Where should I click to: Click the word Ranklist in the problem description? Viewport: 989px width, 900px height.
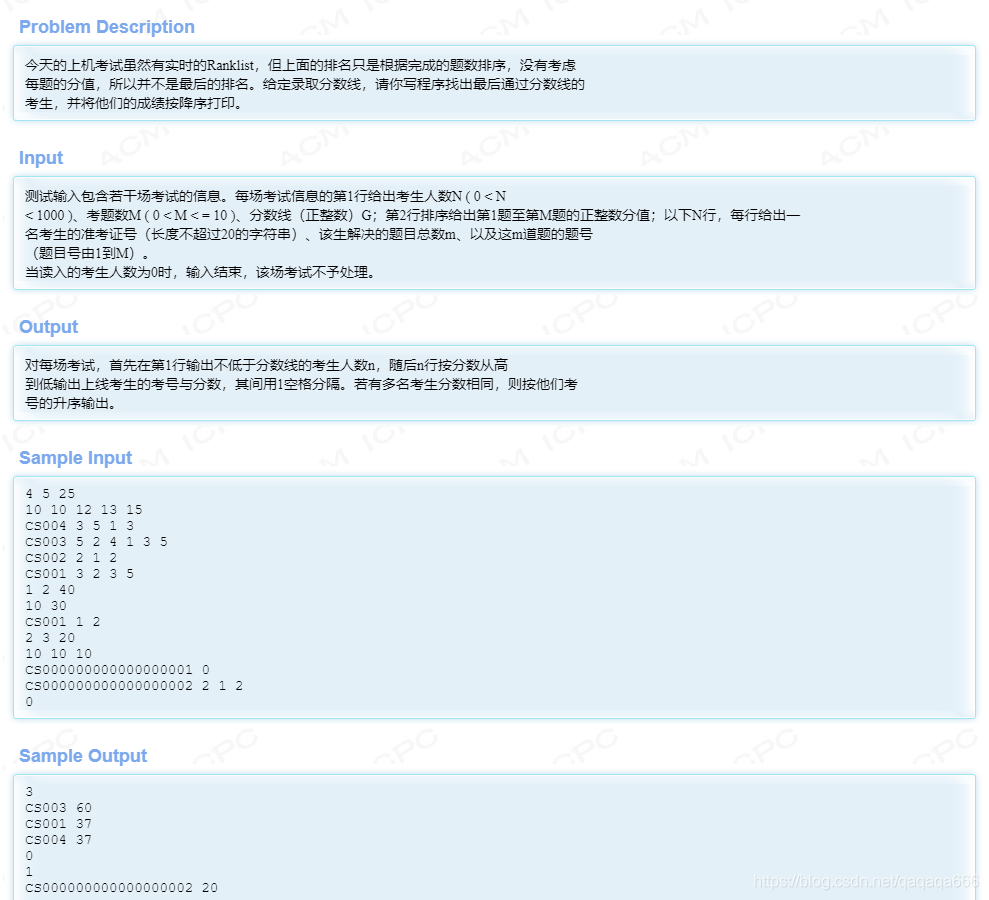click(230, 65)
